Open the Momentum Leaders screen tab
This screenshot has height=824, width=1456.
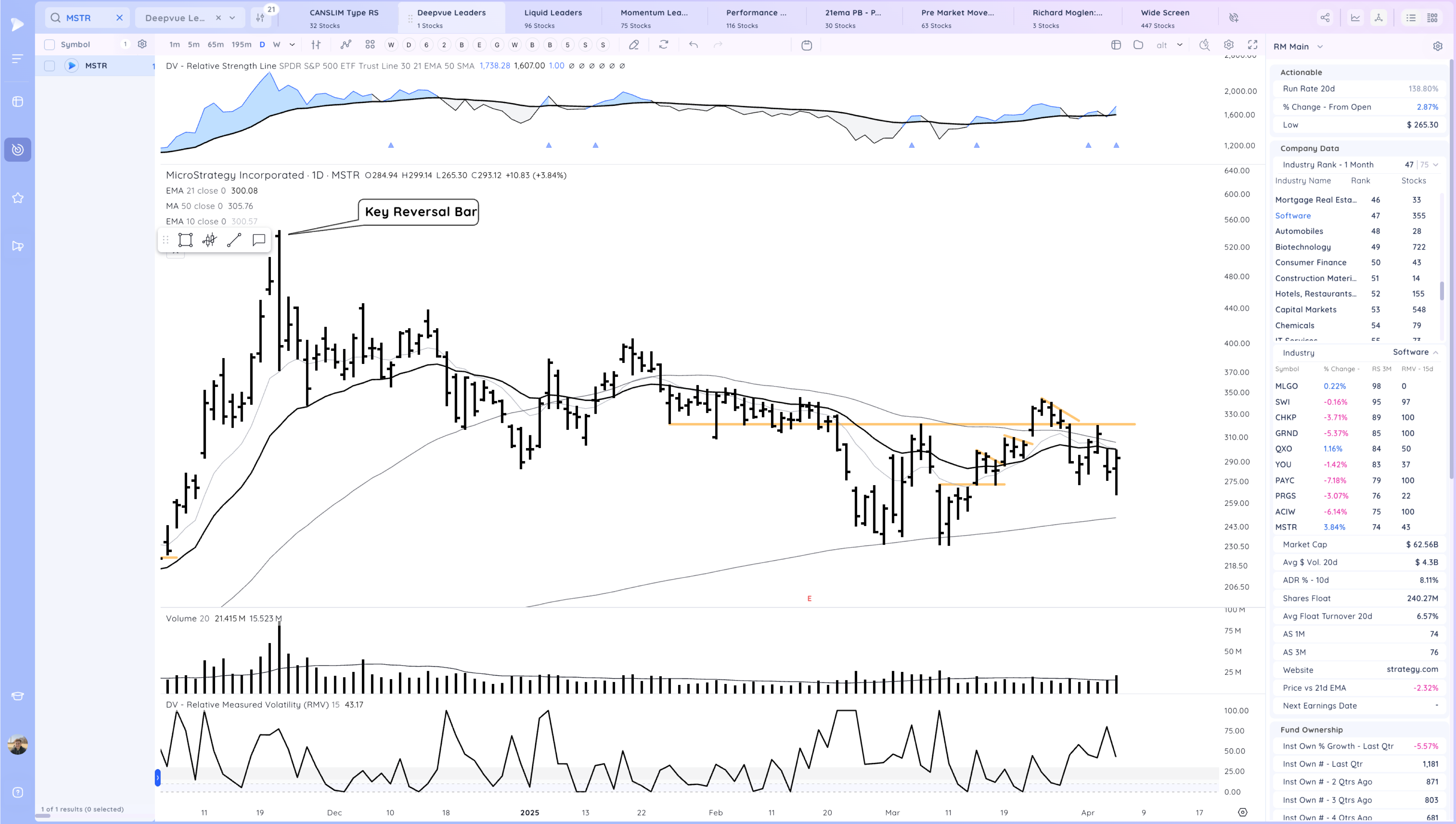(x=654, y=18)
